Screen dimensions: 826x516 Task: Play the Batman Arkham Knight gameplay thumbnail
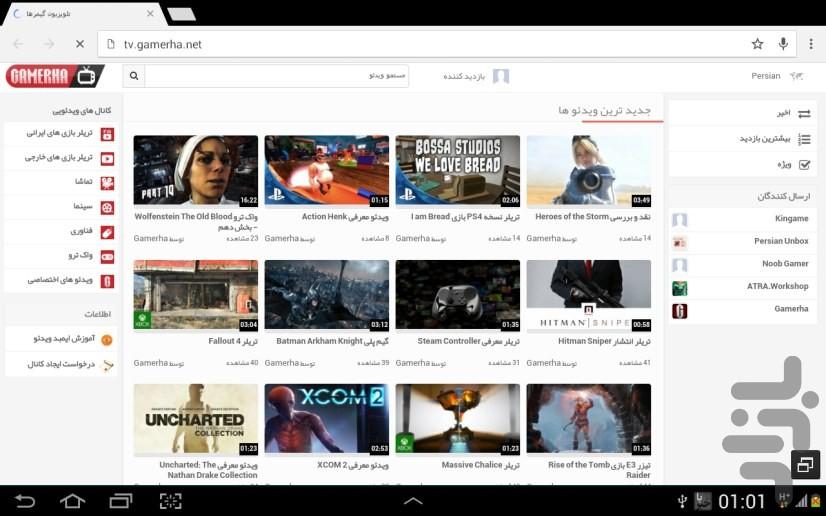tap(326, 295)
